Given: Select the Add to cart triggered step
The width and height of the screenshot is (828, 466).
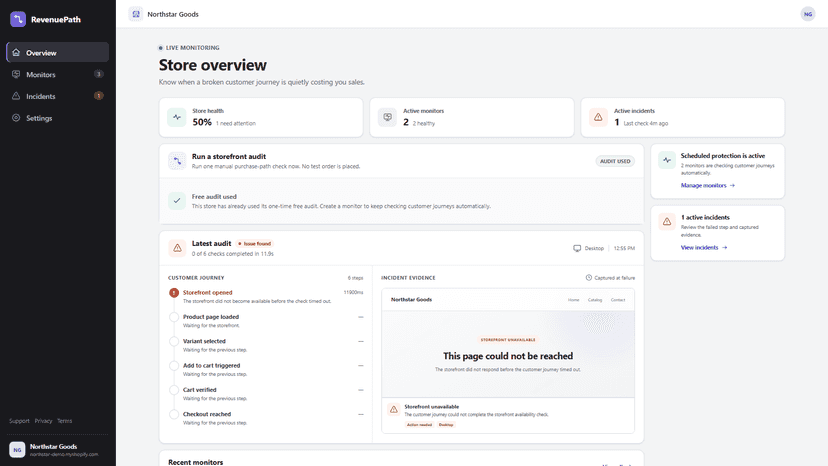Looking at the screenshot, I should (x=266, y=369).
